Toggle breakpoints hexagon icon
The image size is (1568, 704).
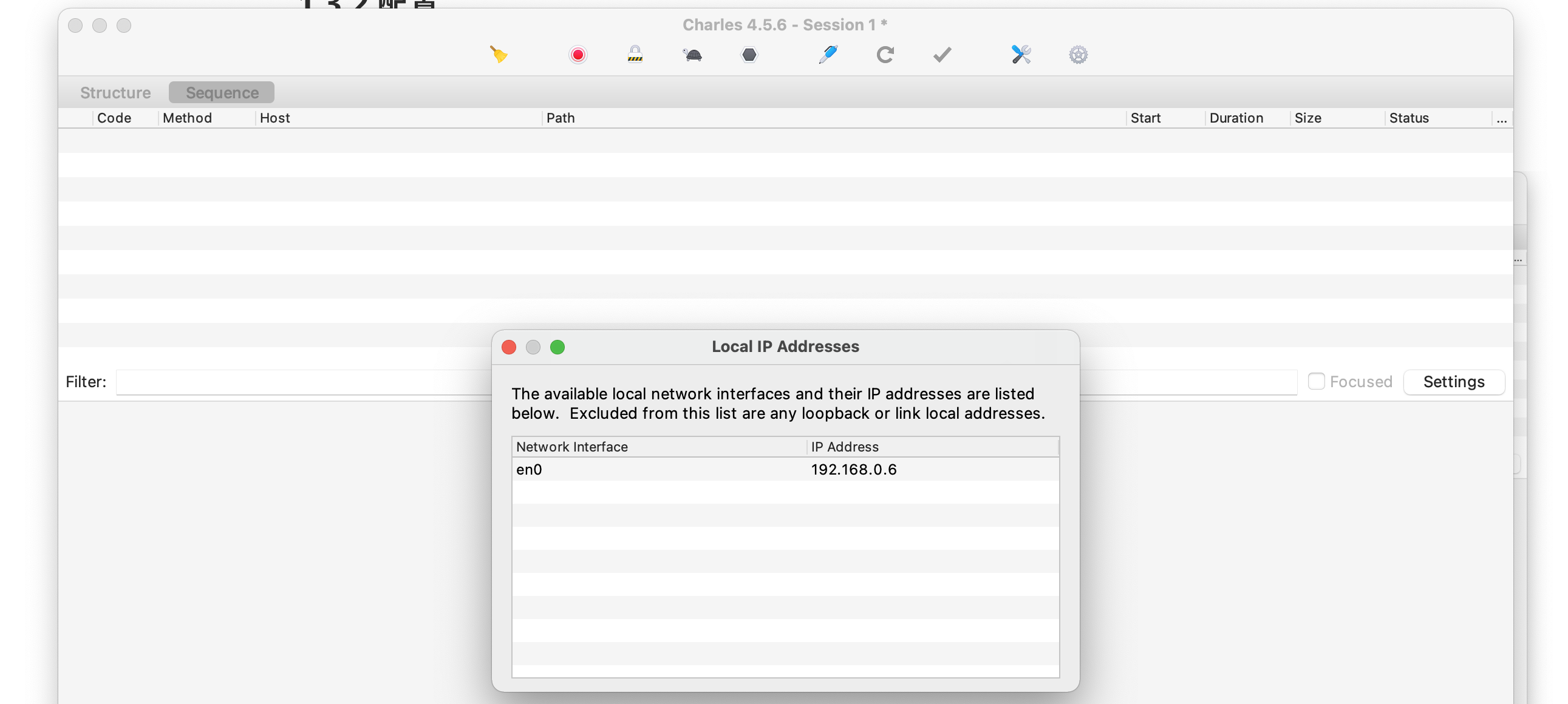[x=749, y=55]
